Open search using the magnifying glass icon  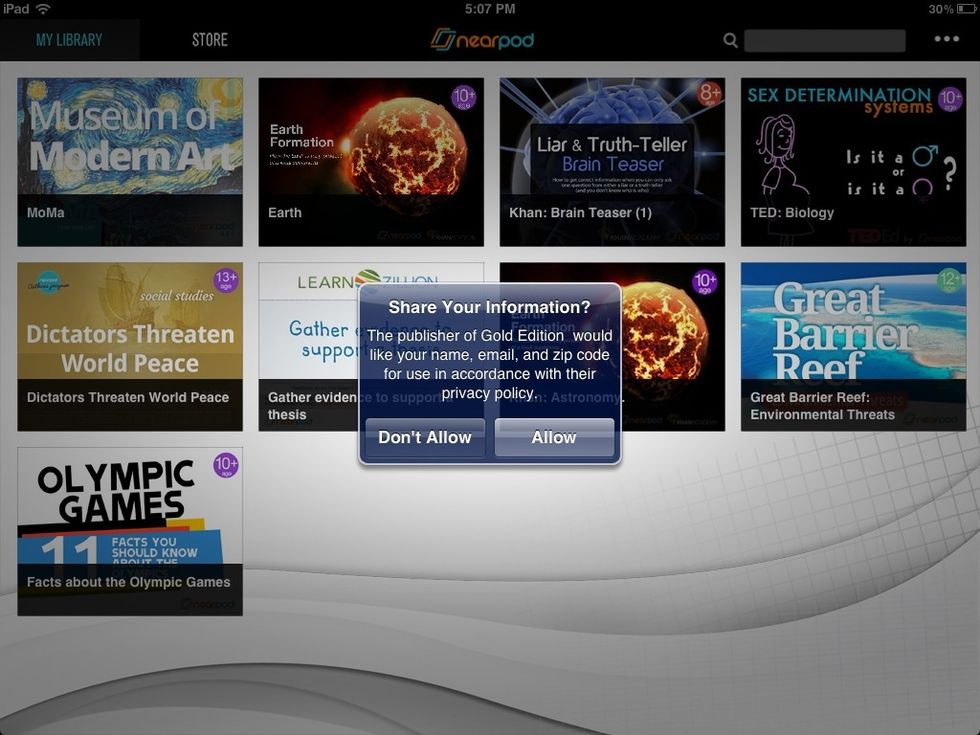point(730,40)
